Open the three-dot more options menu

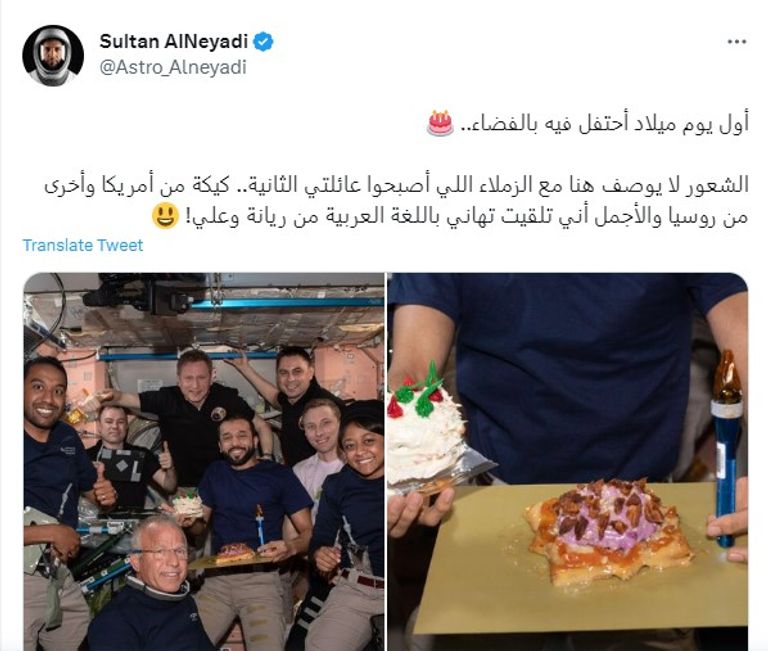(x=737, y=42)
